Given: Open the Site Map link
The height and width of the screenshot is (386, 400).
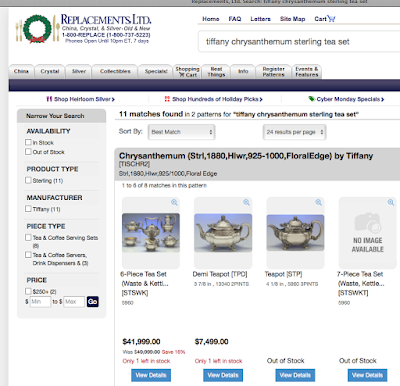Looking at the screenshot, I should pyautogui.click(x=292, y=19).
